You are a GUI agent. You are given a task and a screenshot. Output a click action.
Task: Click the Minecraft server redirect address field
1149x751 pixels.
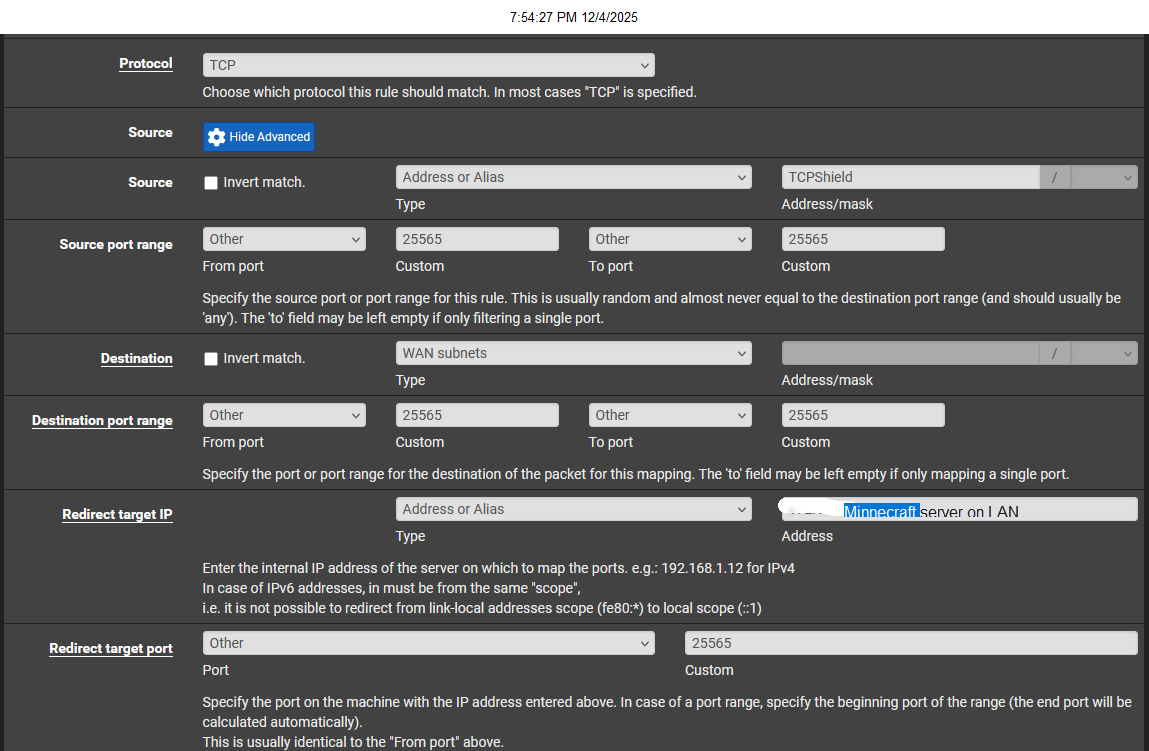tap(956, 508)
